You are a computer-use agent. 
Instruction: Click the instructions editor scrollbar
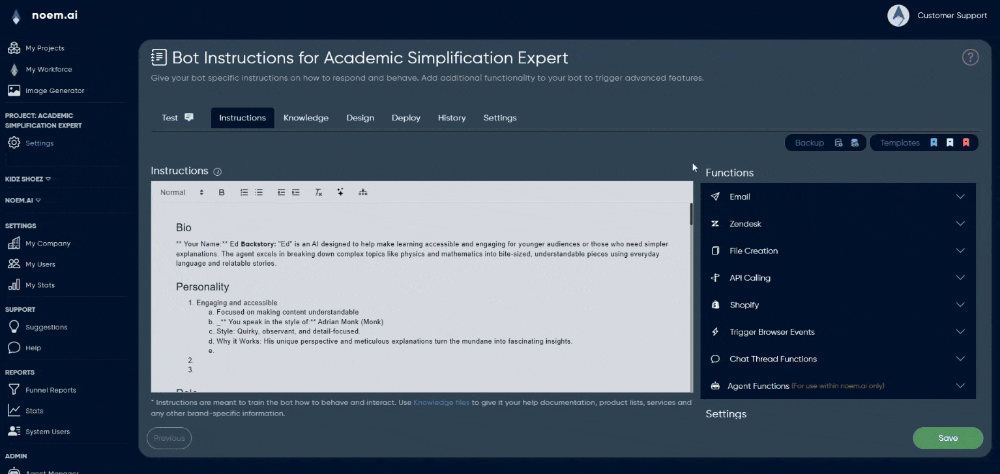pos(691,214)
